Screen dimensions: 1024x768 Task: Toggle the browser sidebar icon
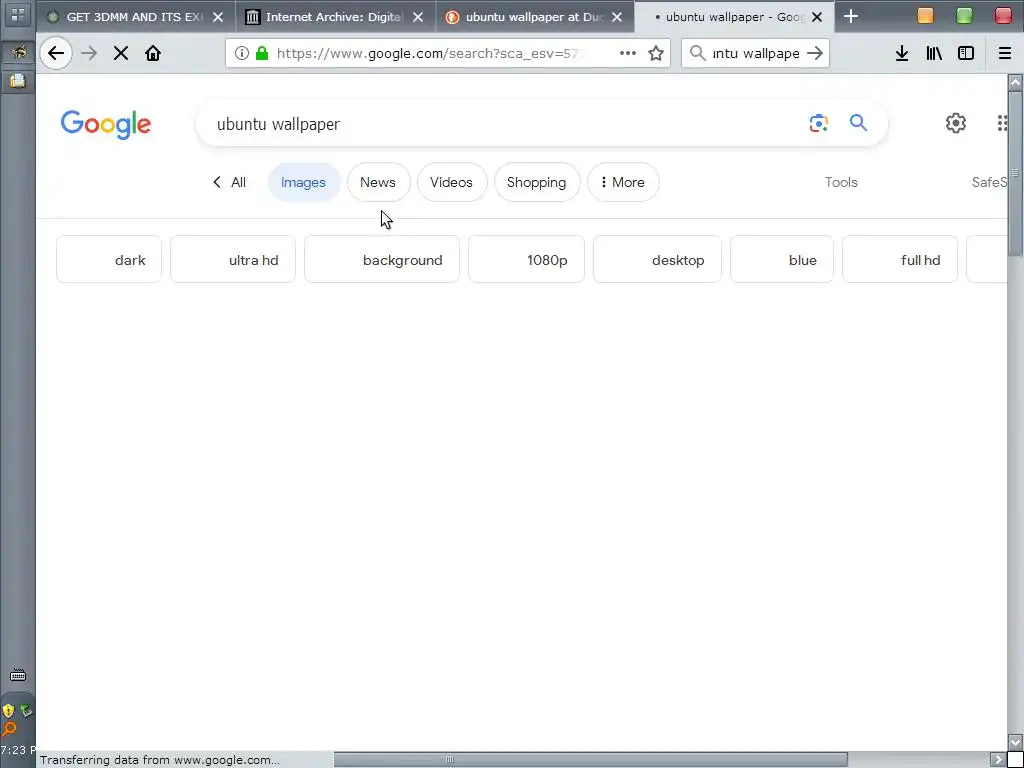click(966, 54)
